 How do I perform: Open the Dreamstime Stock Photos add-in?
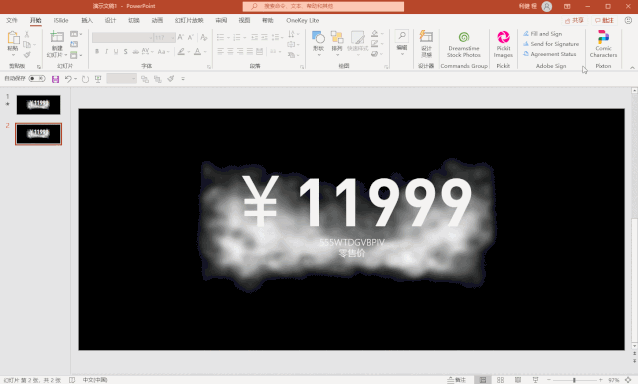pos(463,44)
